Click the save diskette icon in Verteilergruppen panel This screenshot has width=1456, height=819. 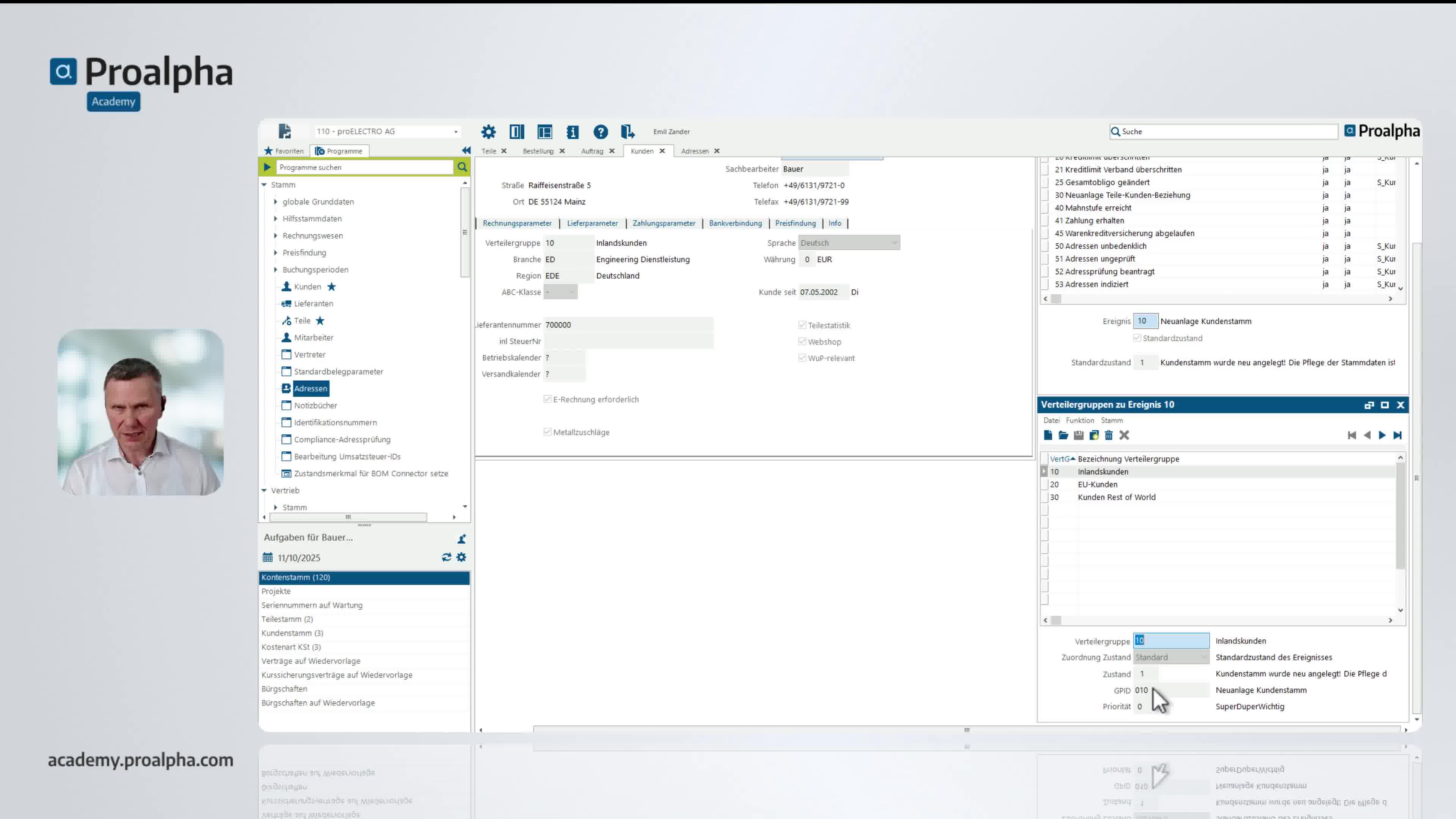pyautogui.click(x=1078, y=435)
